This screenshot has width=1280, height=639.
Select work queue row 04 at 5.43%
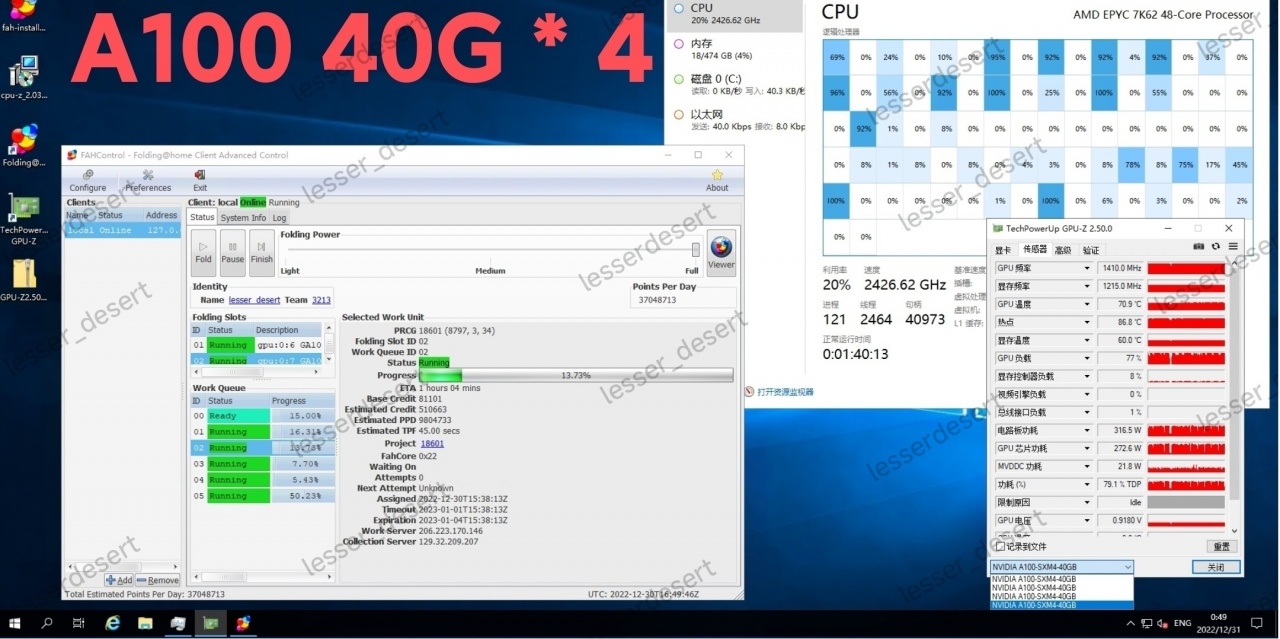coord(262,480)
